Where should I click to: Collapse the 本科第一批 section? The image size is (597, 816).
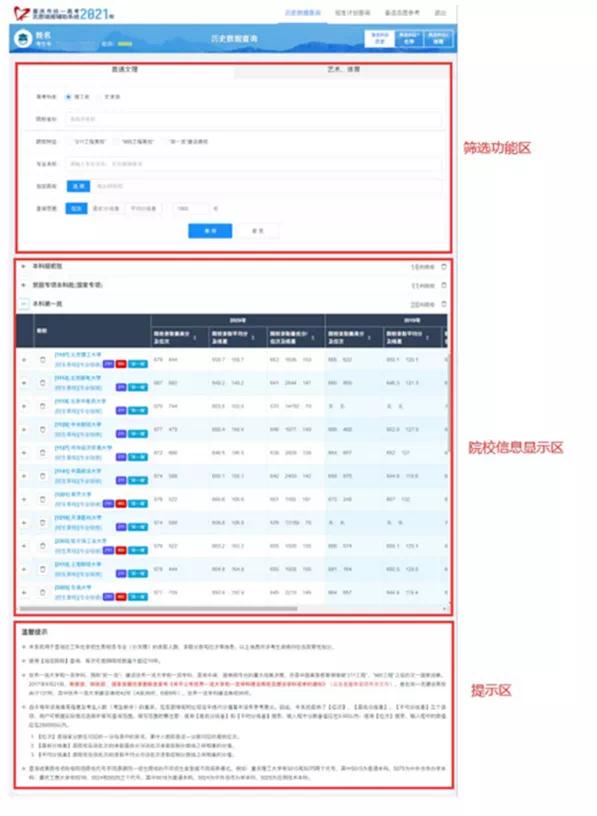tap(23, 303)
